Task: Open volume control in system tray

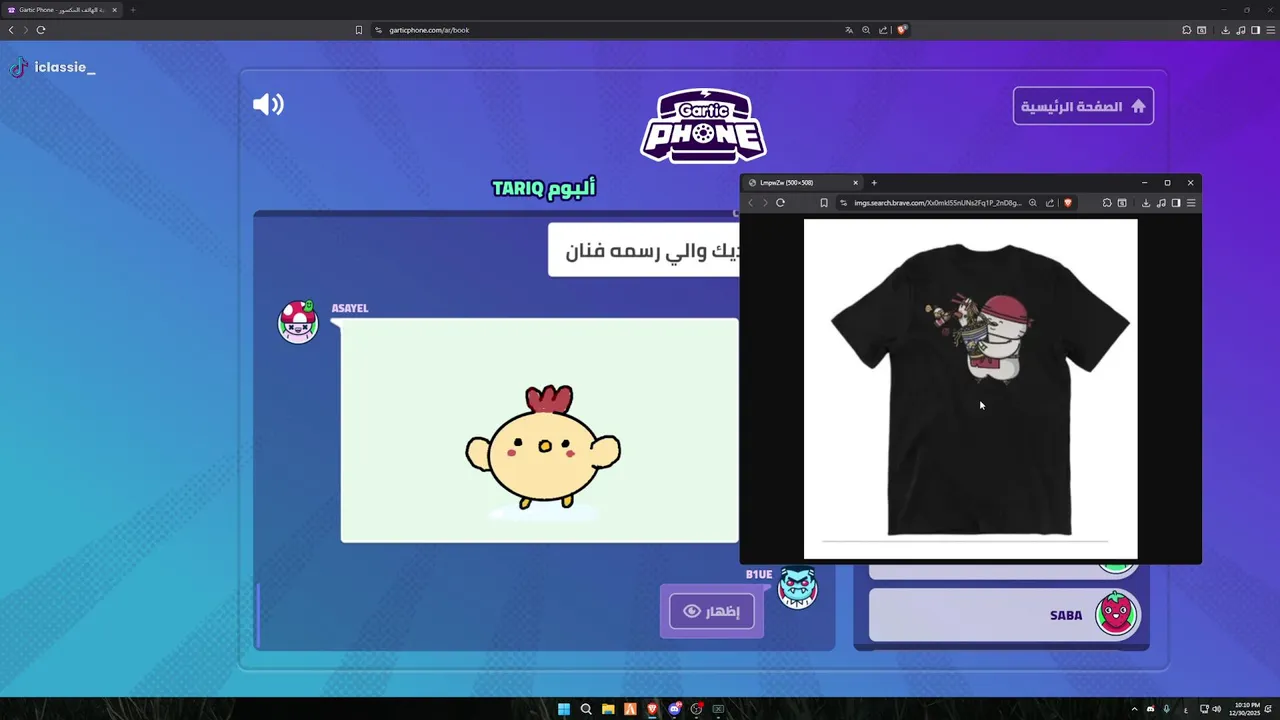Action: (1216, 709)
